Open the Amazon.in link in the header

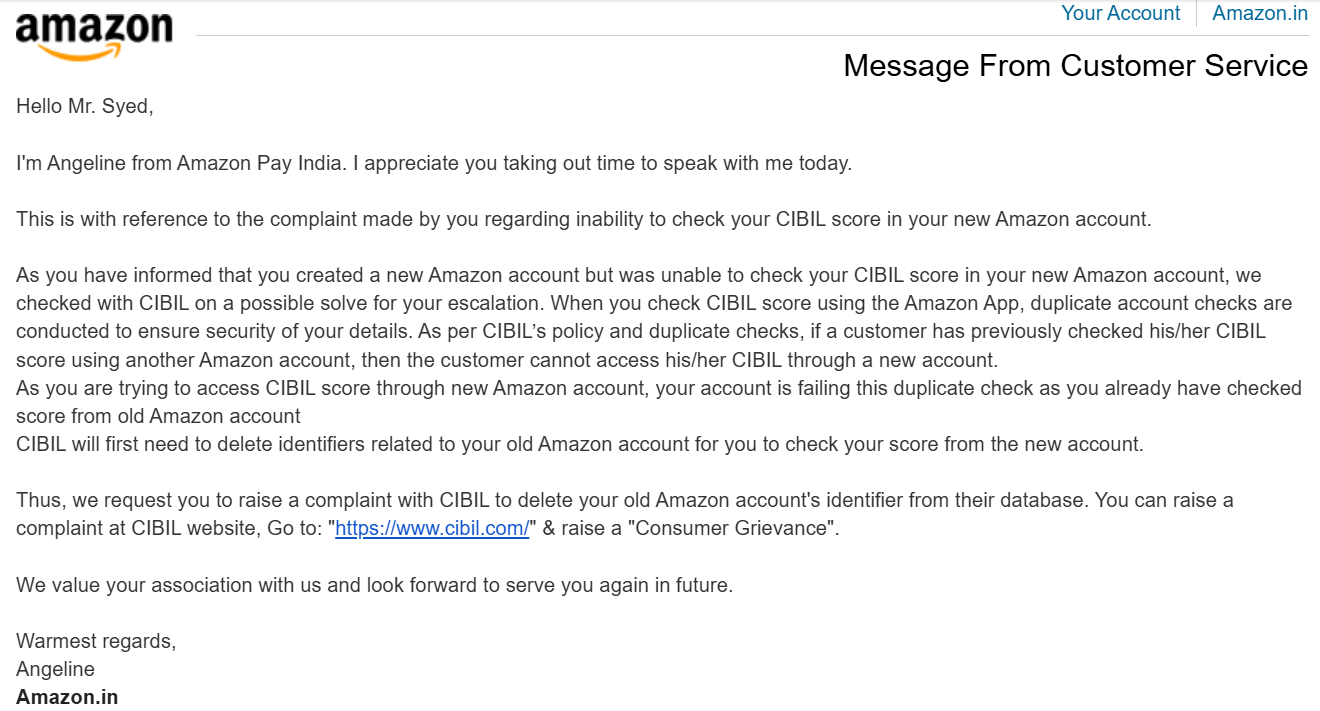coord(1260,13)
